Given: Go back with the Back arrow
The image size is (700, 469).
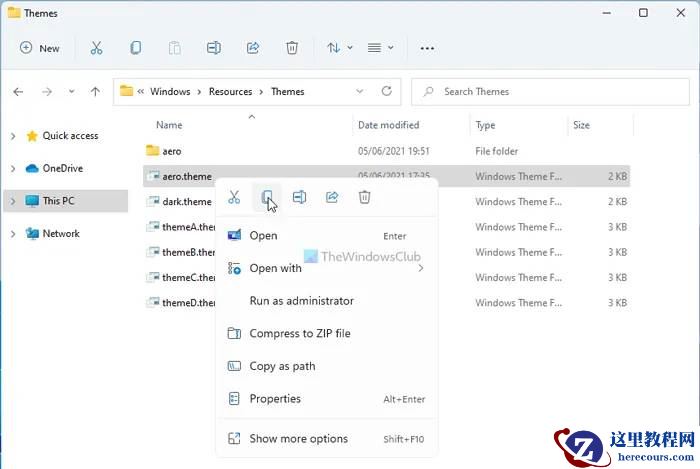Looking at the screenshot, I should point(18,92).
